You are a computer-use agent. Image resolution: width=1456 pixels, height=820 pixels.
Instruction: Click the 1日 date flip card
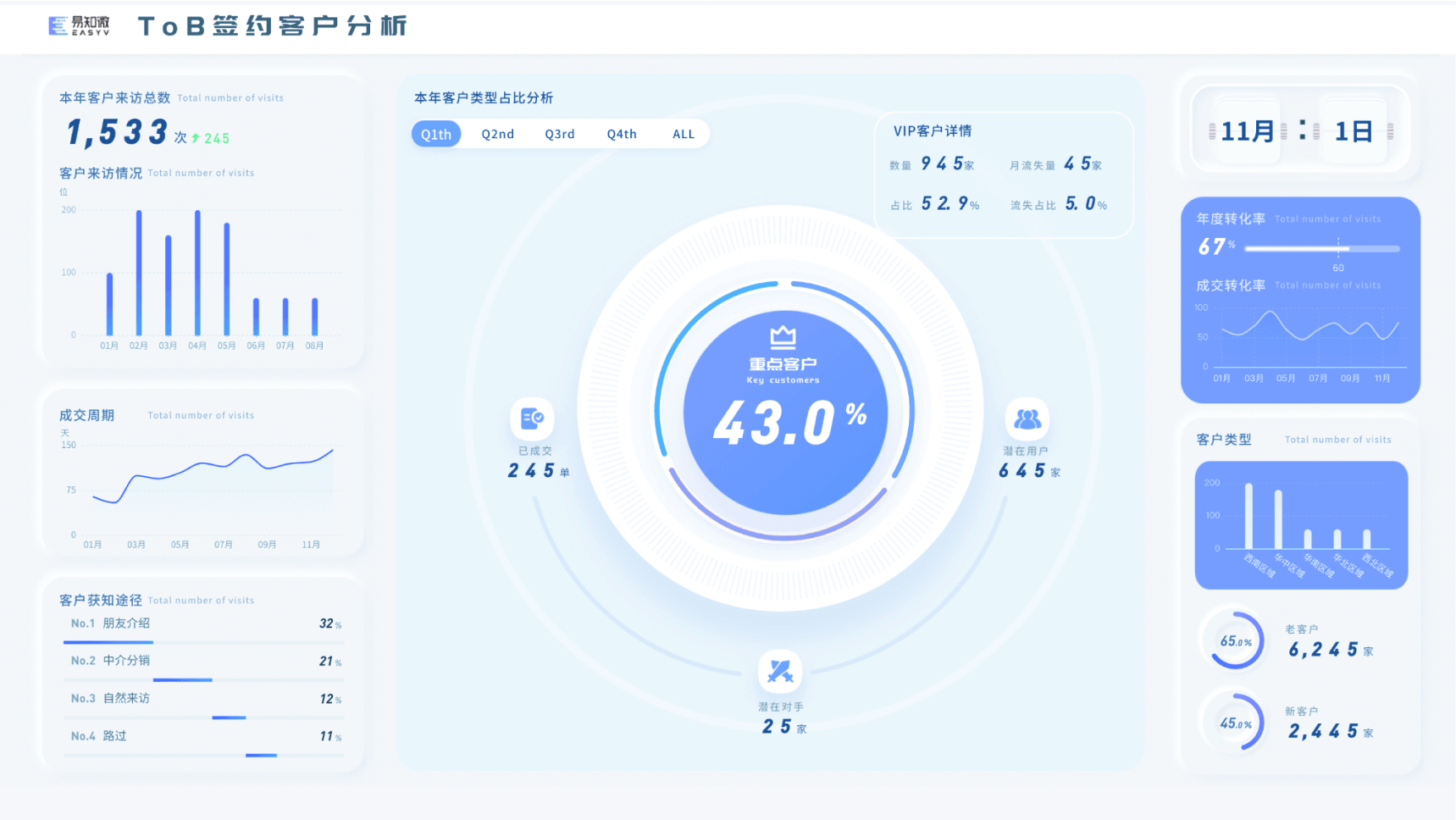pos(1354,131)
